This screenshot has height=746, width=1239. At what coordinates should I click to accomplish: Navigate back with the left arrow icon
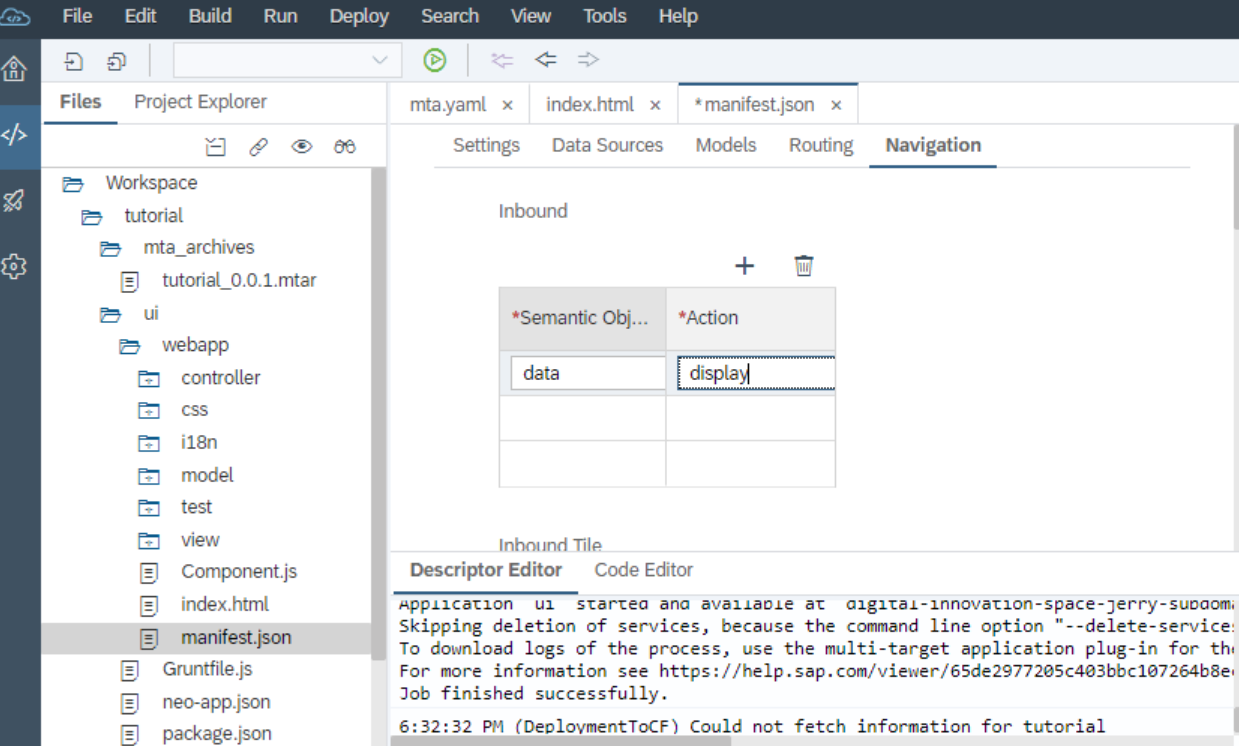click(545, 60)
